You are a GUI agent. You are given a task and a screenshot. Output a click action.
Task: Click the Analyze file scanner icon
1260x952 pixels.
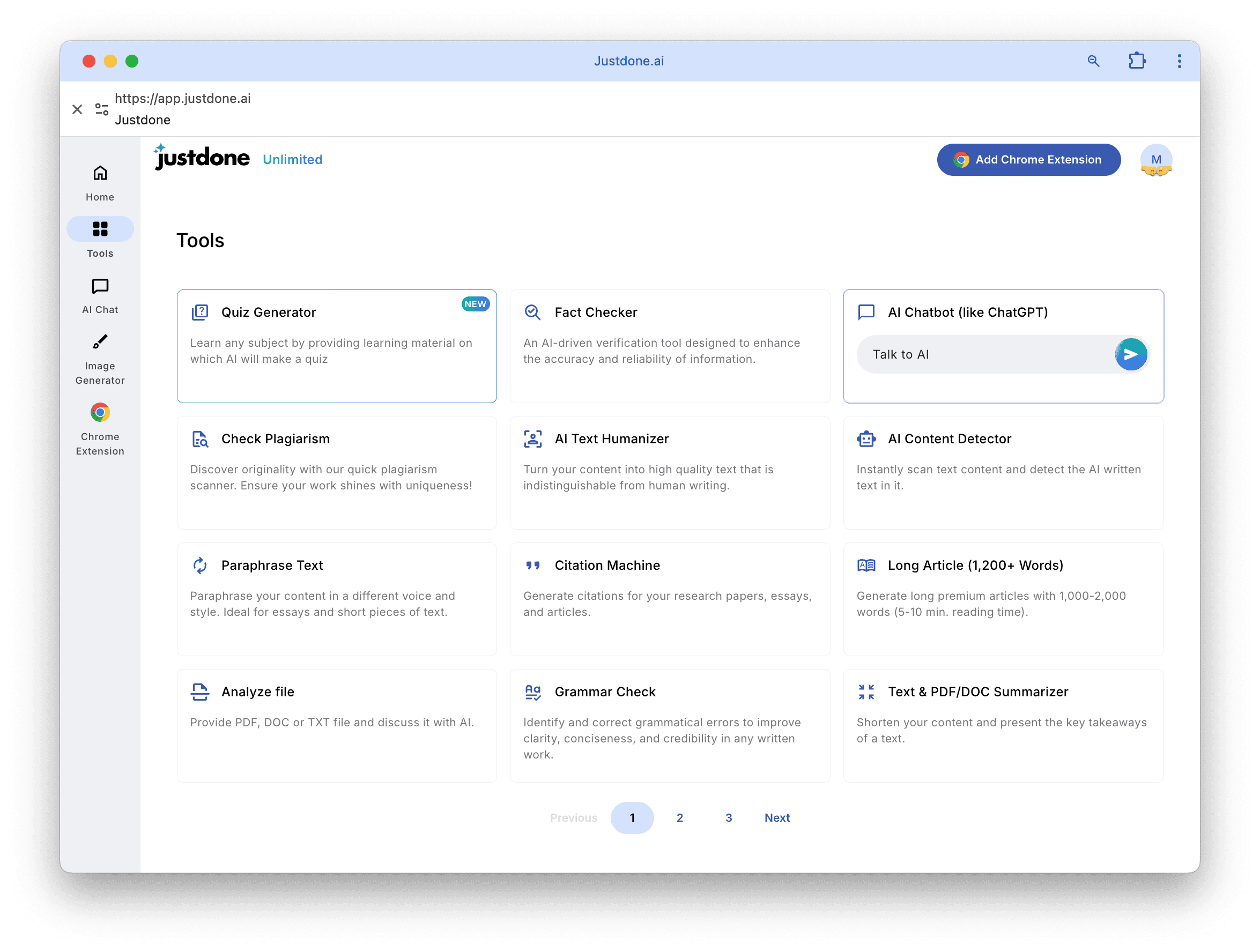(x=200, y=692)
